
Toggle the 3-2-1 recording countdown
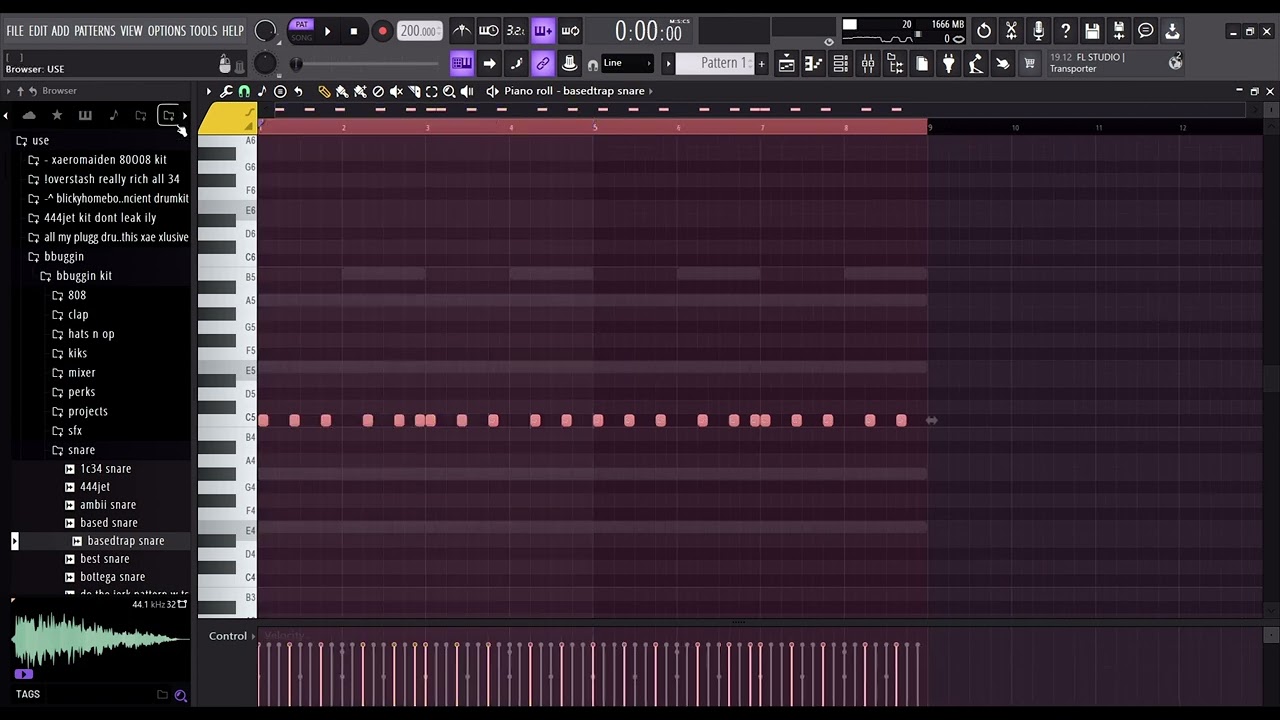516,31
